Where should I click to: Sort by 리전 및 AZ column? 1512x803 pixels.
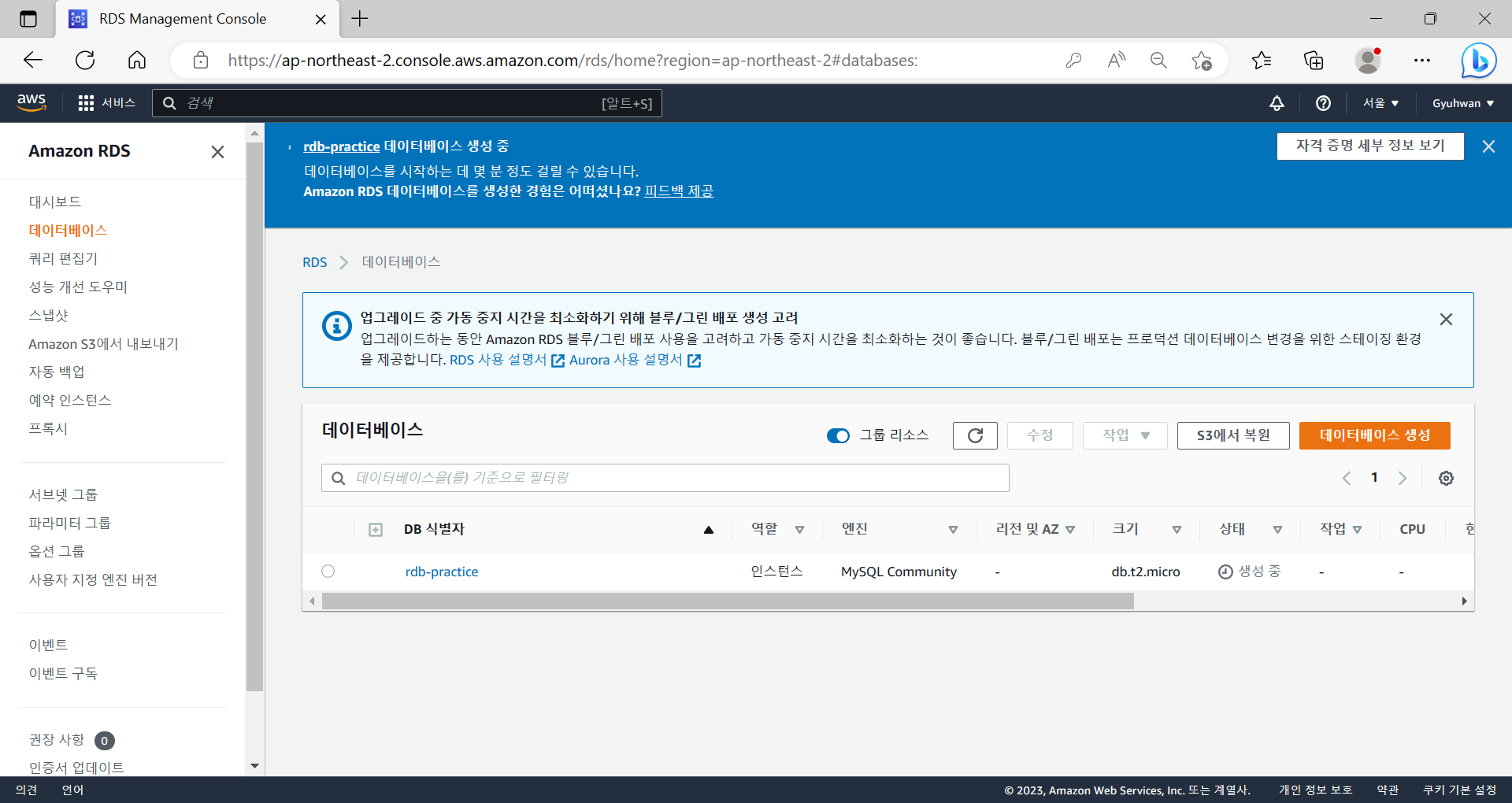[x=1070, y=530]
